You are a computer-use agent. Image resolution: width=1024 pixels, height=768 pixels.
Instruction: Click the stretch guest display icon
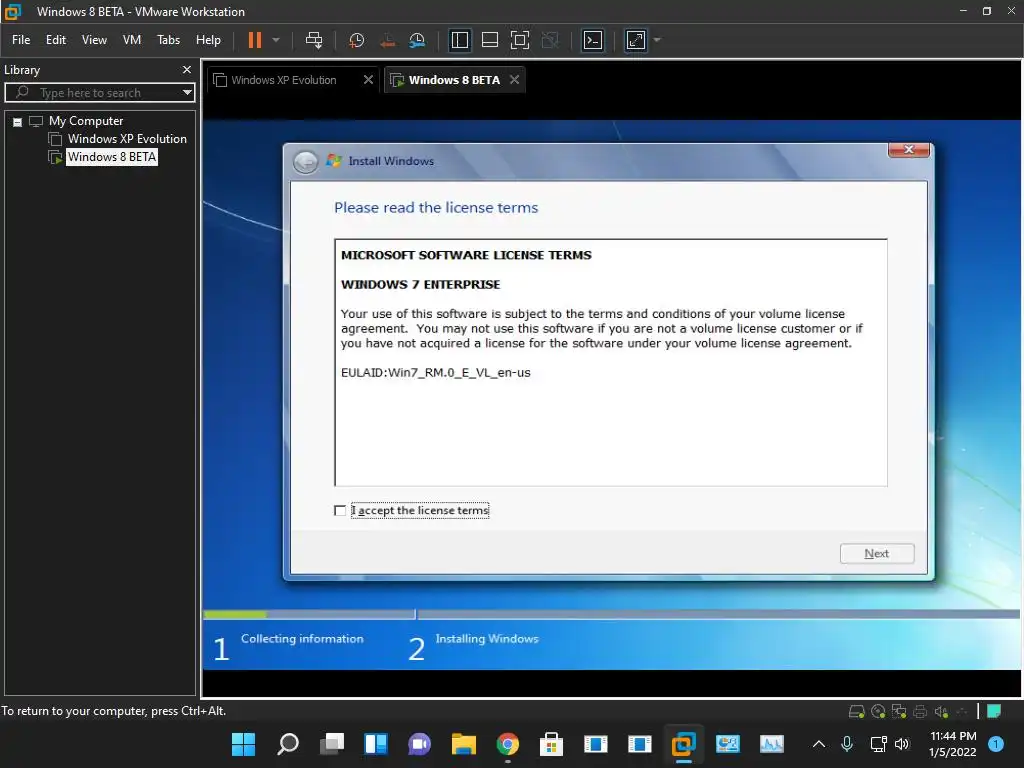[x=635, y=40]
